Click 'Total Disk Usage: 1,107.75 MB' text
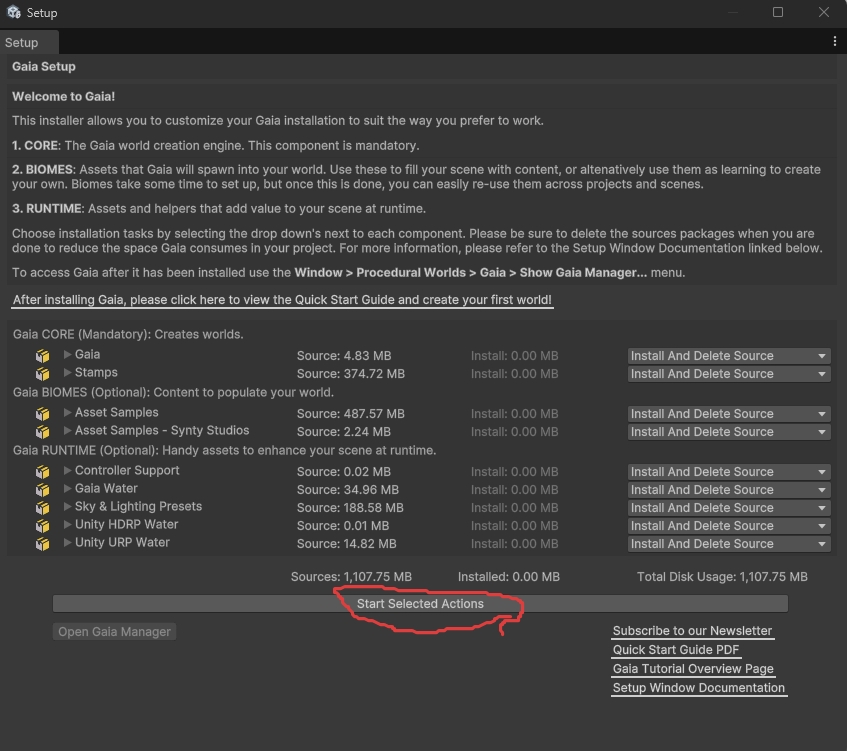This screenshot has width=847, height=751. [722, 577]
